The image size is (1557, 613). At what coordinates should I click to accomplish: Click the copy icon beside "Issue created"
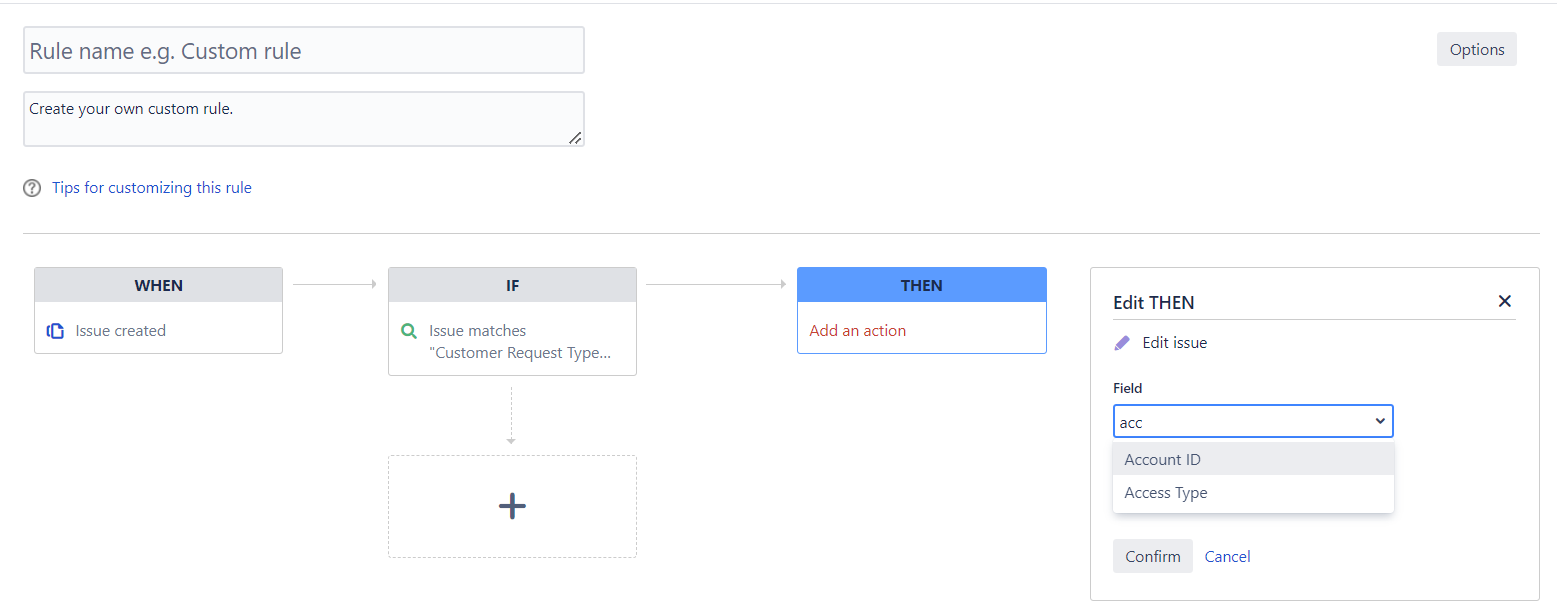pos(56,330)
